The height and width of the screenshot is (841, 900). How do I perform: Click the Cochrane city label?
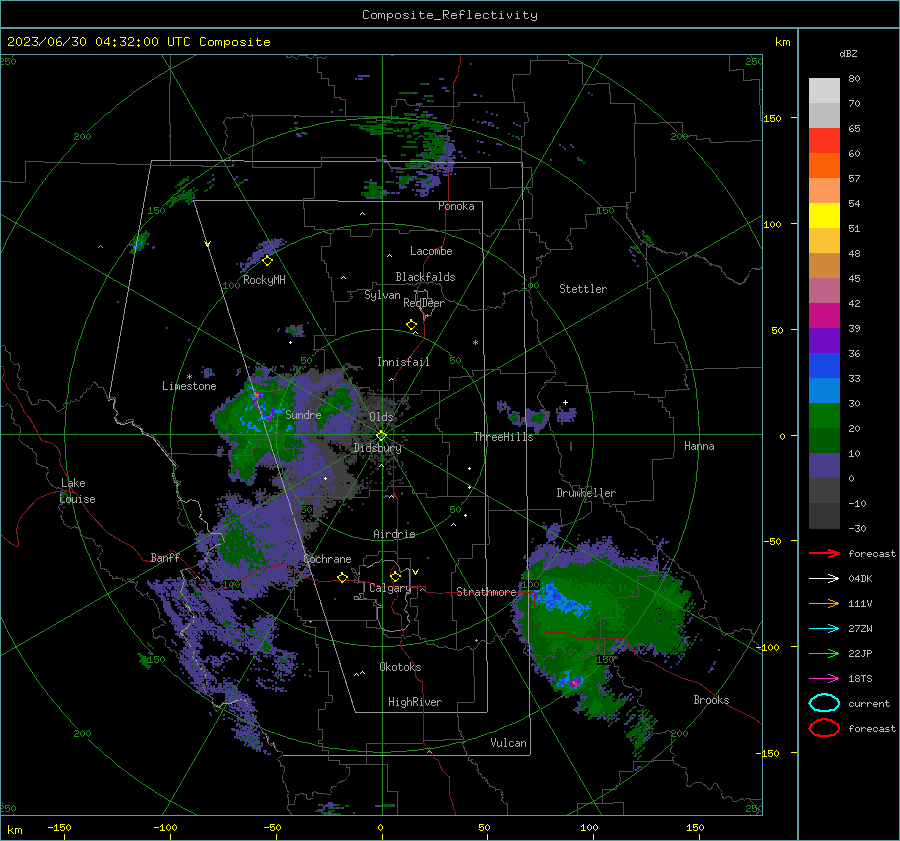327,559
